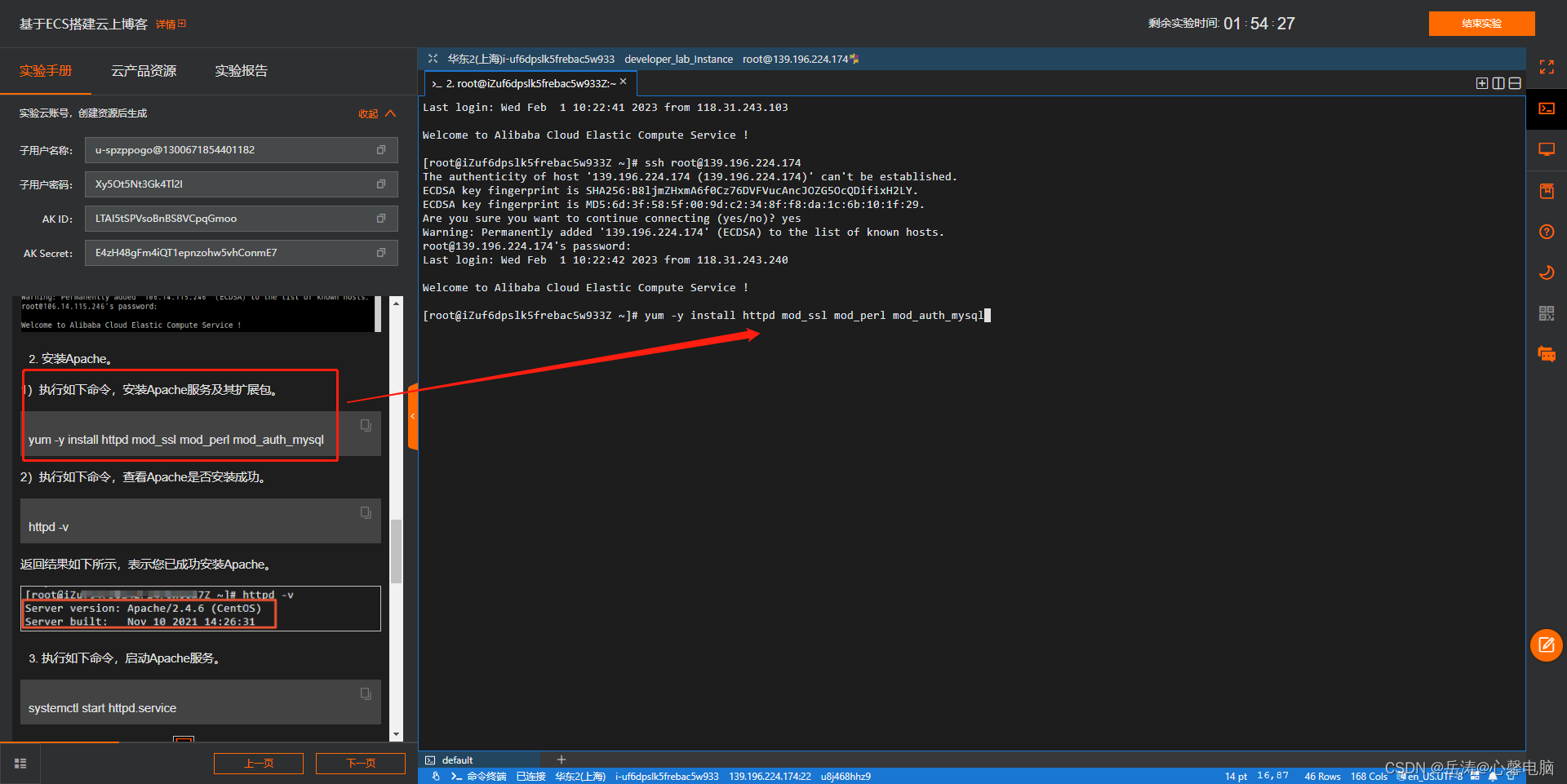Select the terminal icon in right sidebar
Viewport: 1567px width, 784px height.
coord(1546,109)
